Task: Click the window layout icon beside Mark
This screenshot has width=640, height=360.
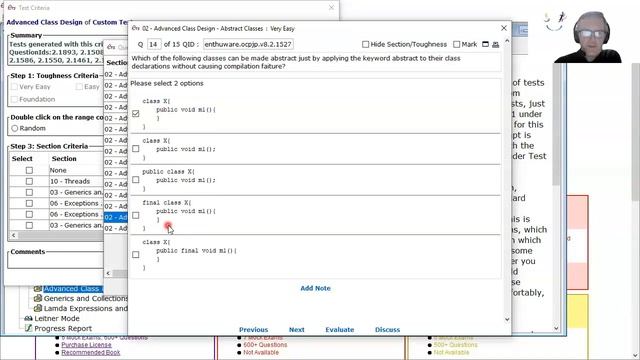Action: coord(485,44)
